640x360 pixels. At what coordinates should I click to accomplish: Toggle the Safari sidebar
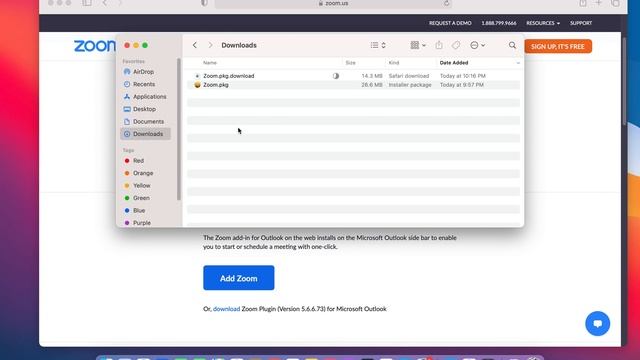87,3
